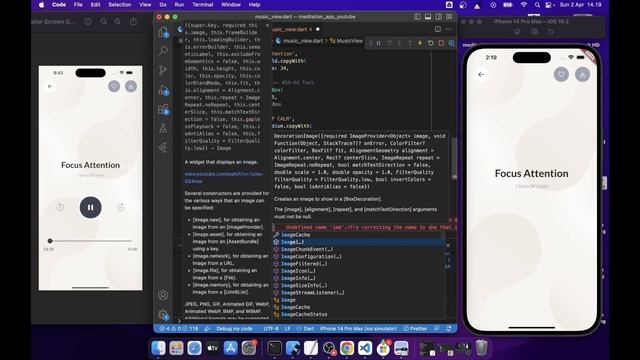Split the editor using the split icon

pyautogui.click(x=438, y=29)
